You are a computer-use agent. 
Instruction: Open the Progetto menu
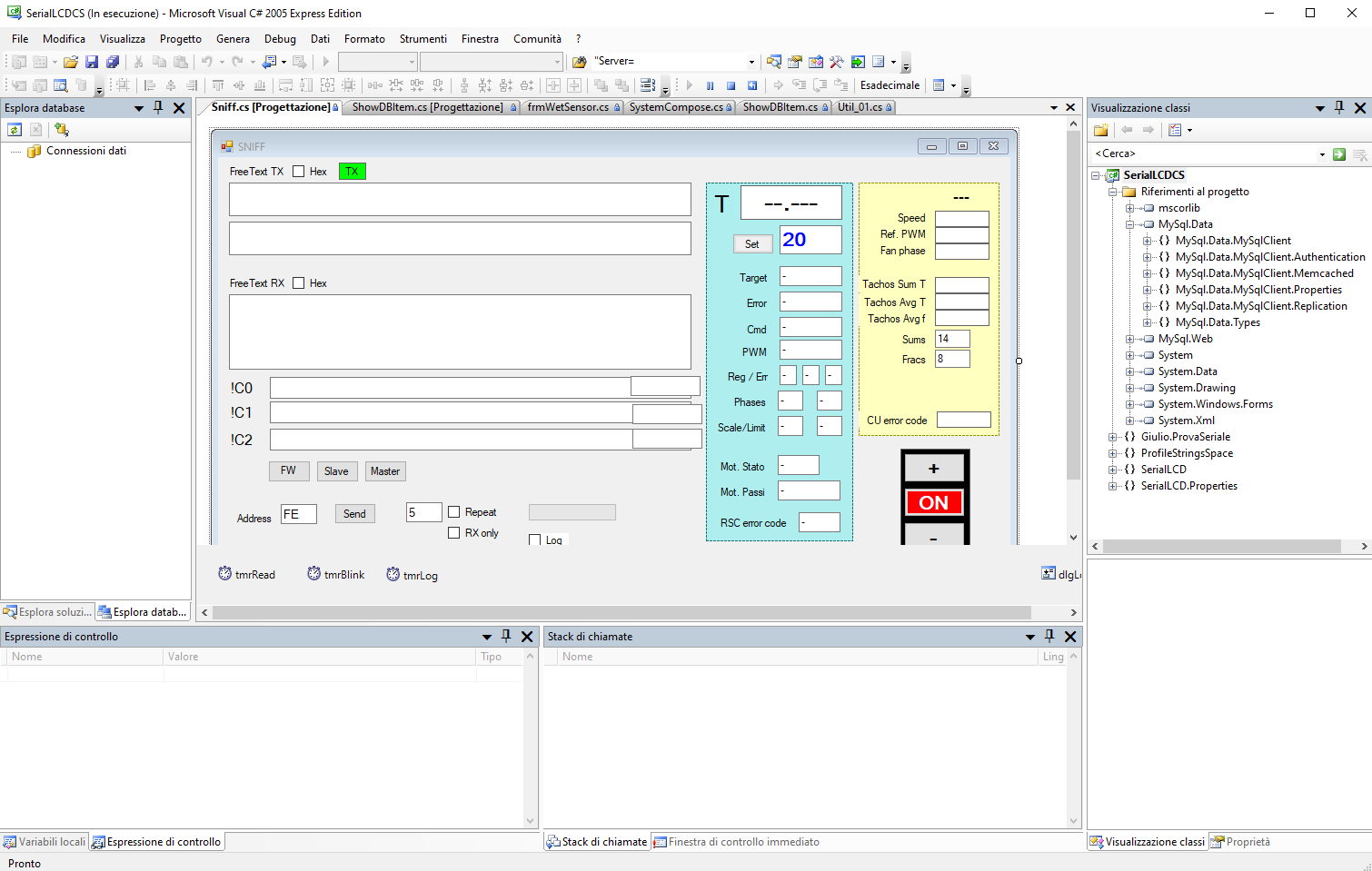click(x=181, y=38)
